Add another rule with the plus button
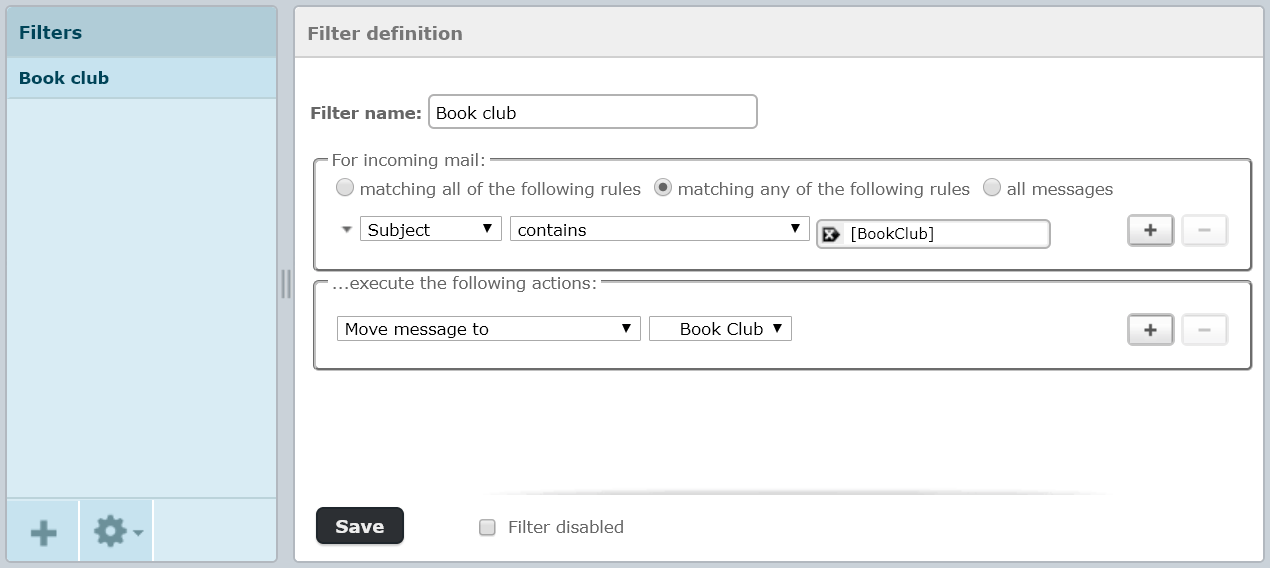The image size is (1270, 568). [x=1150, y=230]
